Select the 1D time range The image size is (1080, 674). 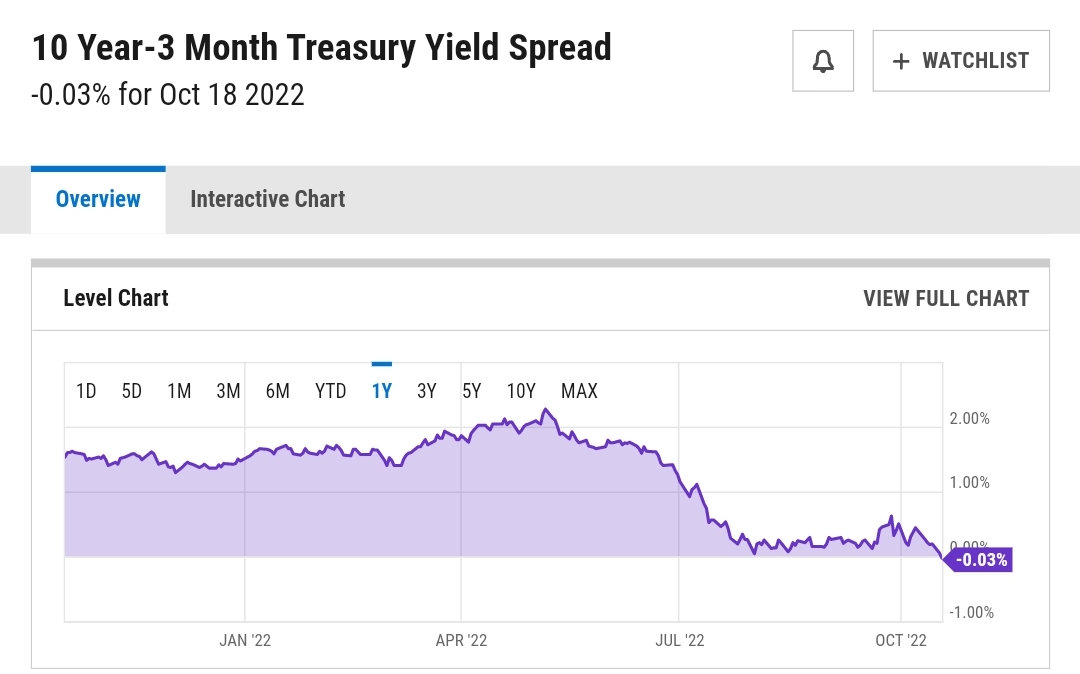pos(86,391)
